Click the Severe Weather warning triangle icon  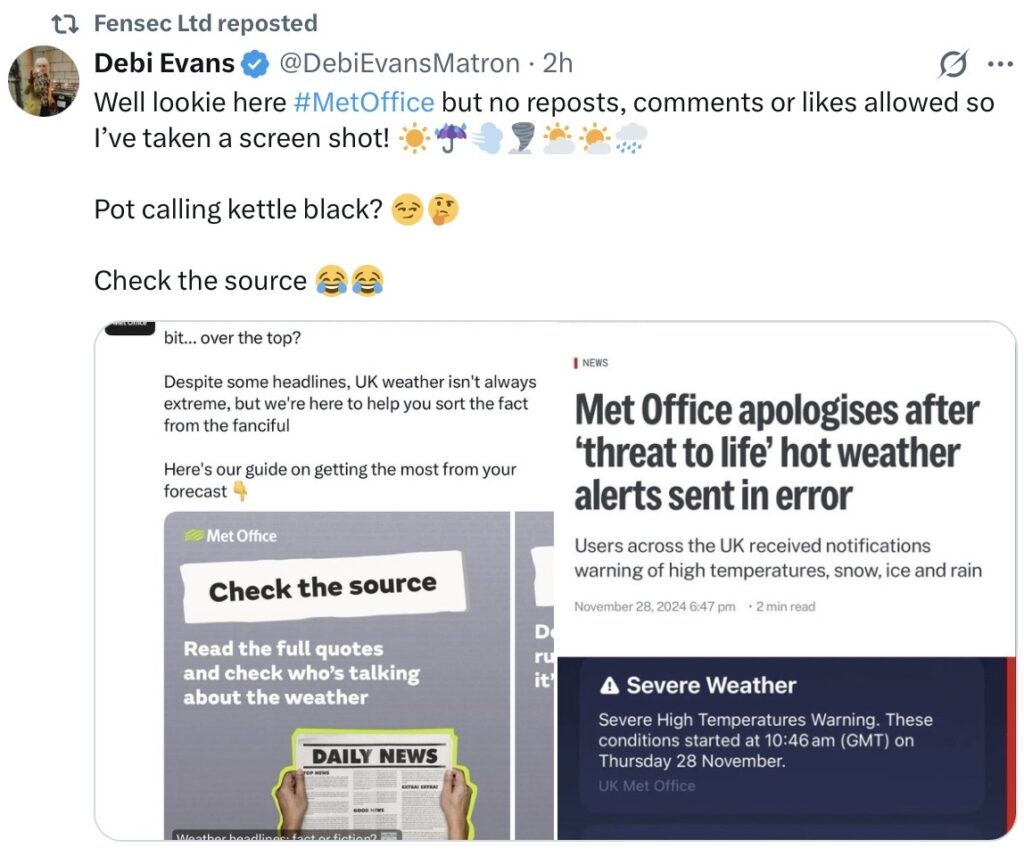tap(609, 686)
